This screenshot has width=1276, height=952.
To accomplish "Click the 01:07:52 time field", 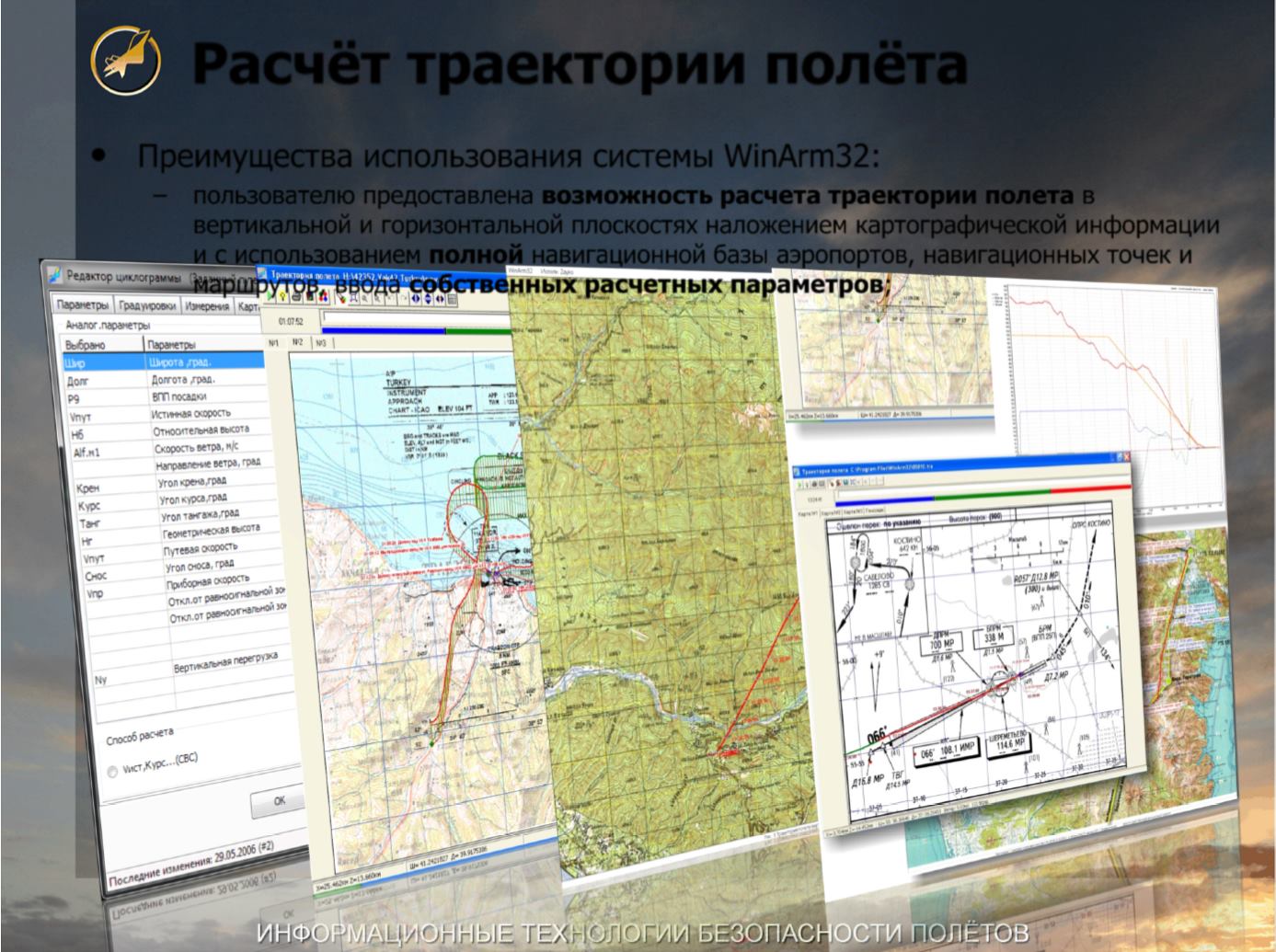I will point(292,321).
